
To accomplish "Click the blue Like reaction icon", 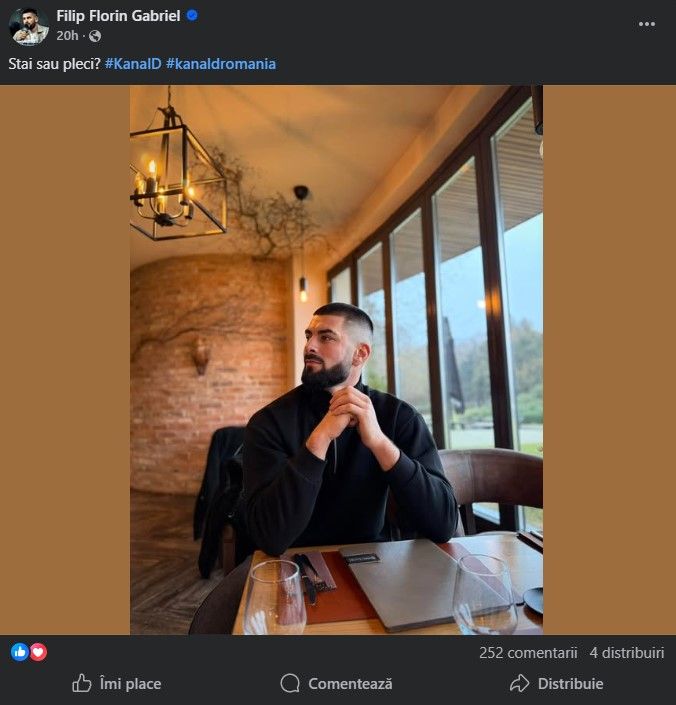I will tap(20, 652).
